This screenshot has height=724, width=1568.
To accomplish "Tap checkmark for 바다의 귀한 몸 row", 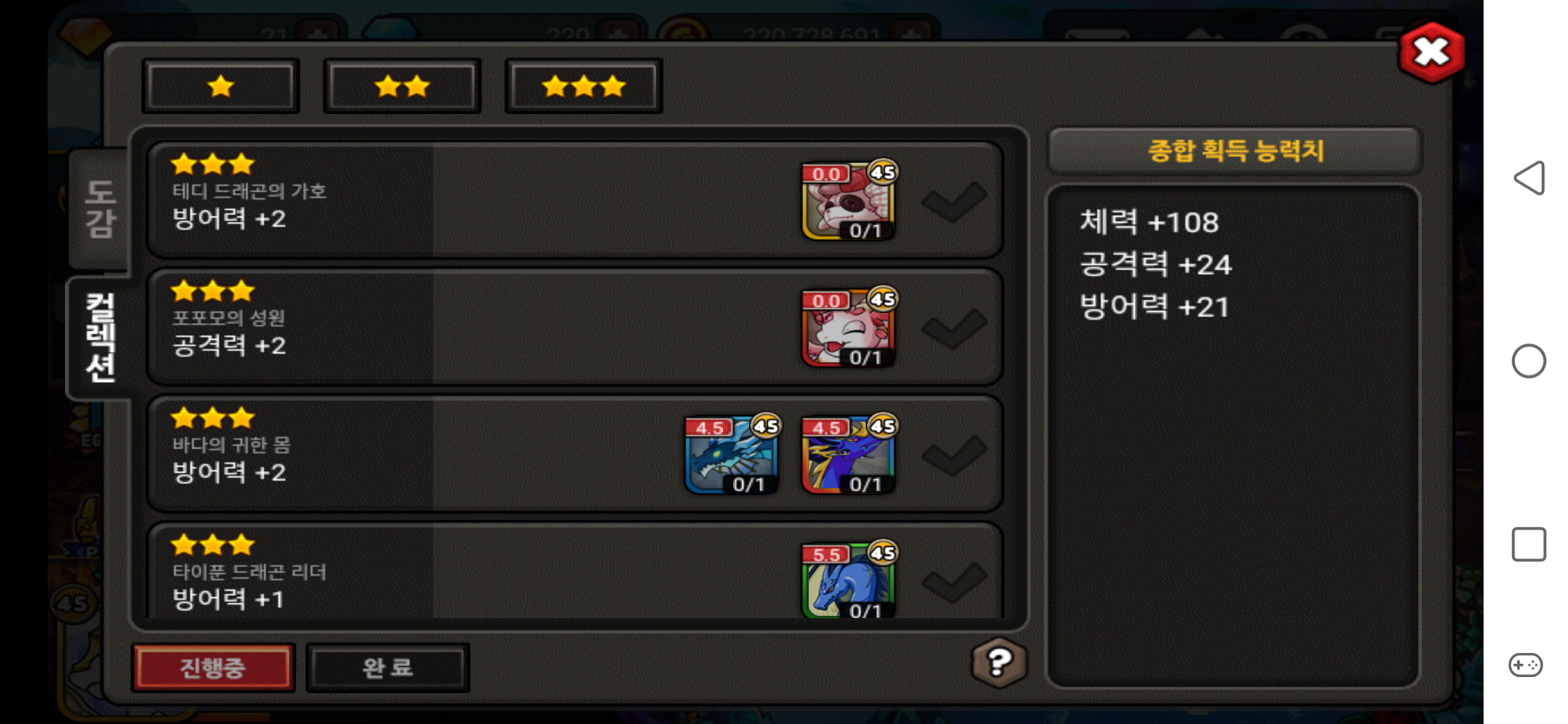I will pos(954,455).
